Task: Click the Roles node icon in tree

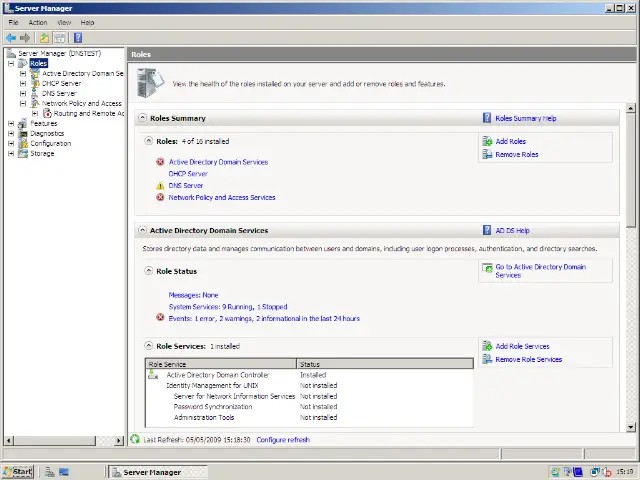Action: [x=23, y=63]
